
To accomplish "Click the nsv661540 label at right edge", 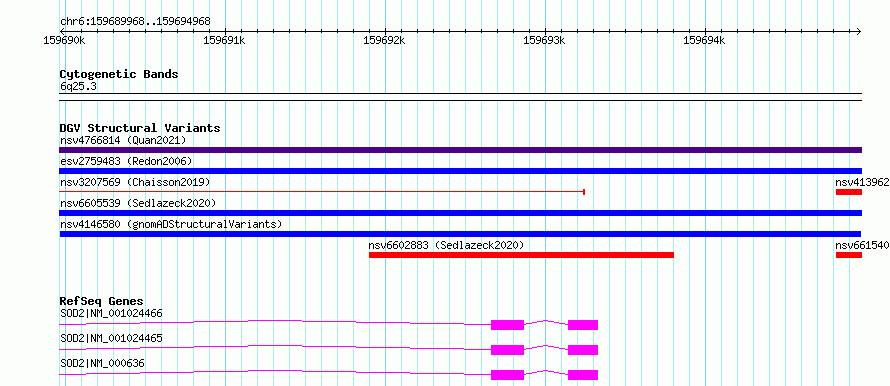I will point(862,245).
